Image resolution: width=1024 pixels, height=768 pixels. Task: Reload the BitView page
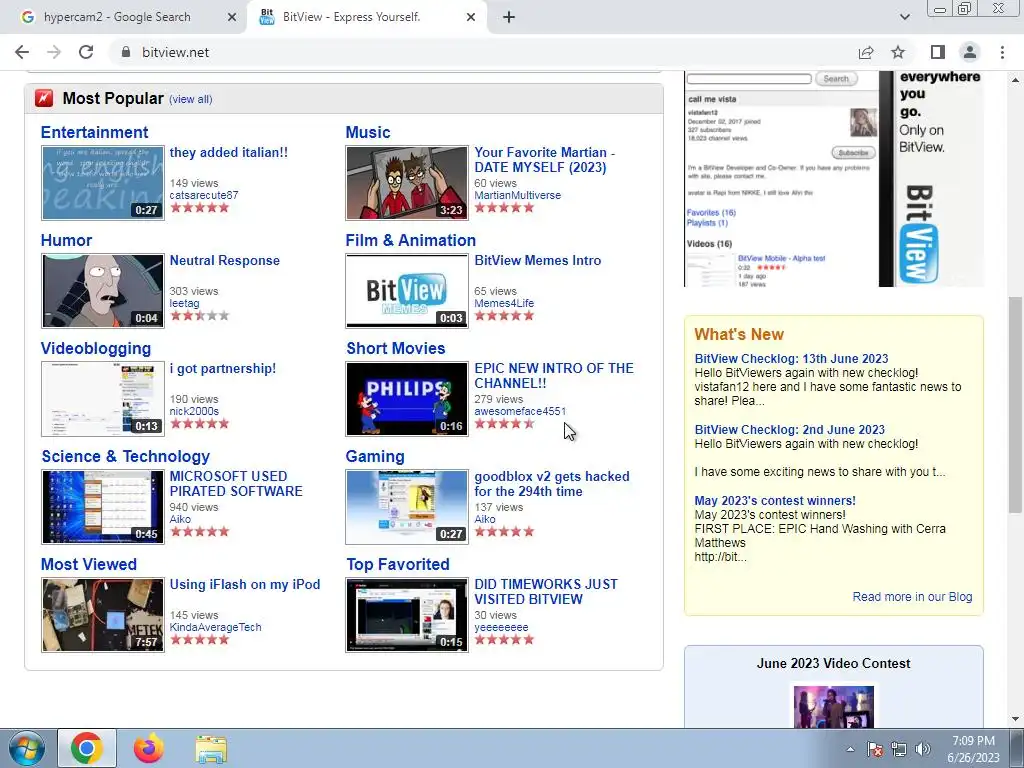point(86,52)
